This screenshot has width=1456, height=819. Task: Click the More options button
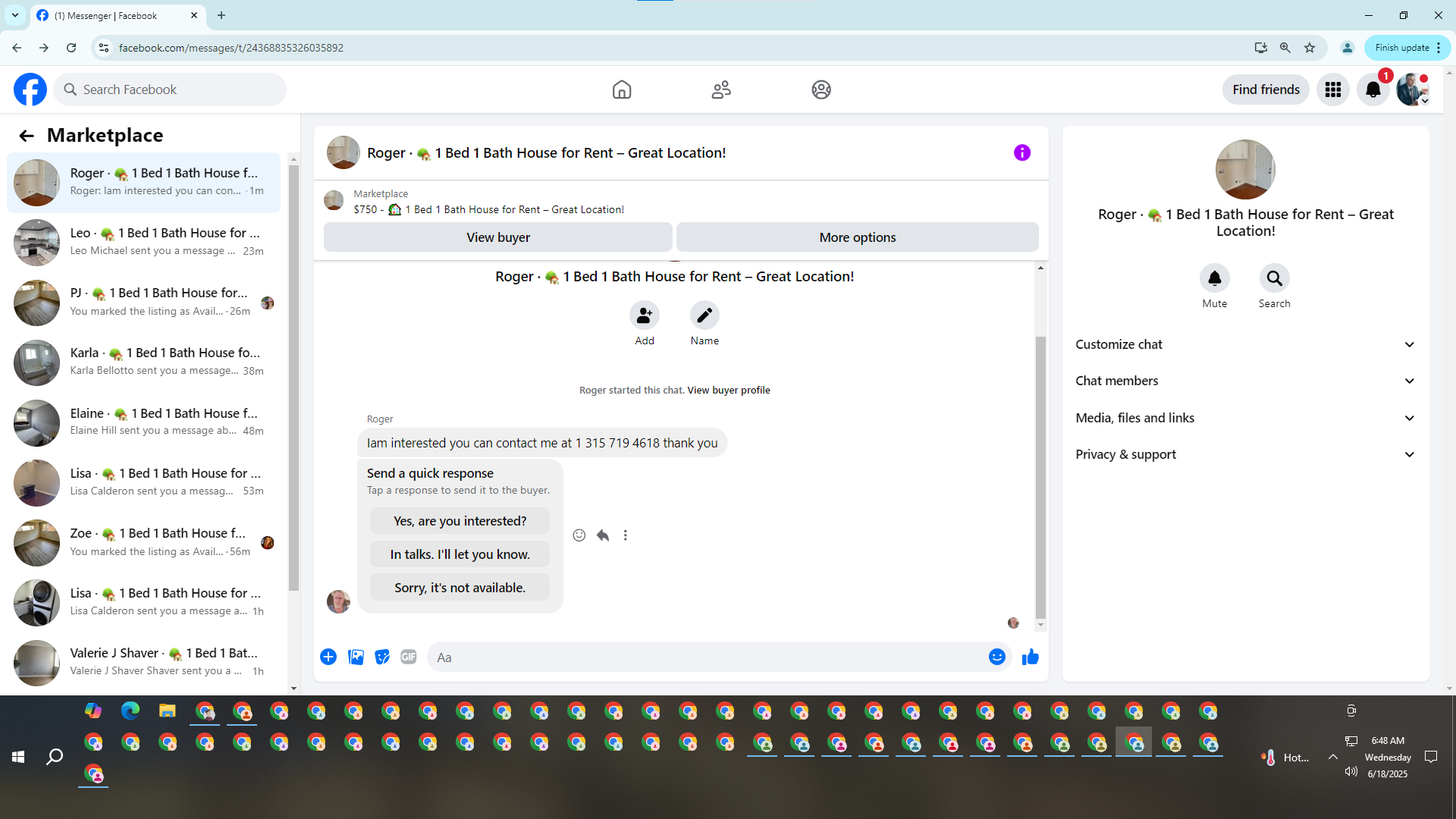point(858,237)
